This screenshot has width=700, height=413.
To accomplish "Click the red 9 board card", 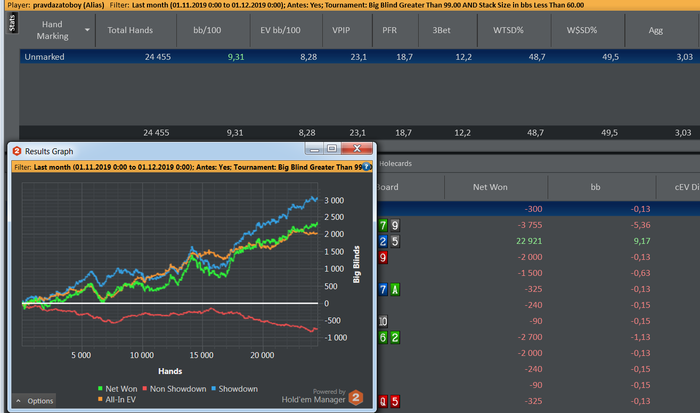I will click(x=383, y=258).
